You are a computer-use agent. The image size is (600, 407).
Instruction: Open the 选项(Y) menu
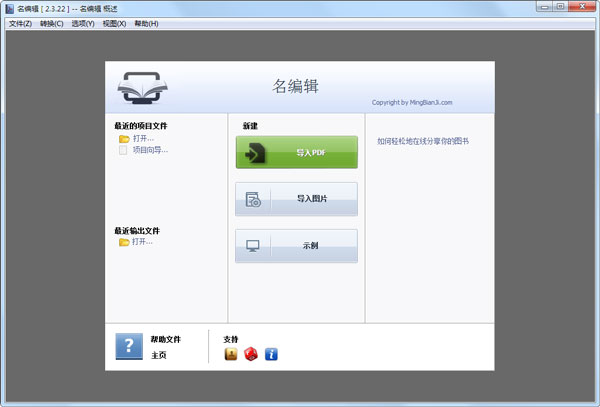point(83,24)
